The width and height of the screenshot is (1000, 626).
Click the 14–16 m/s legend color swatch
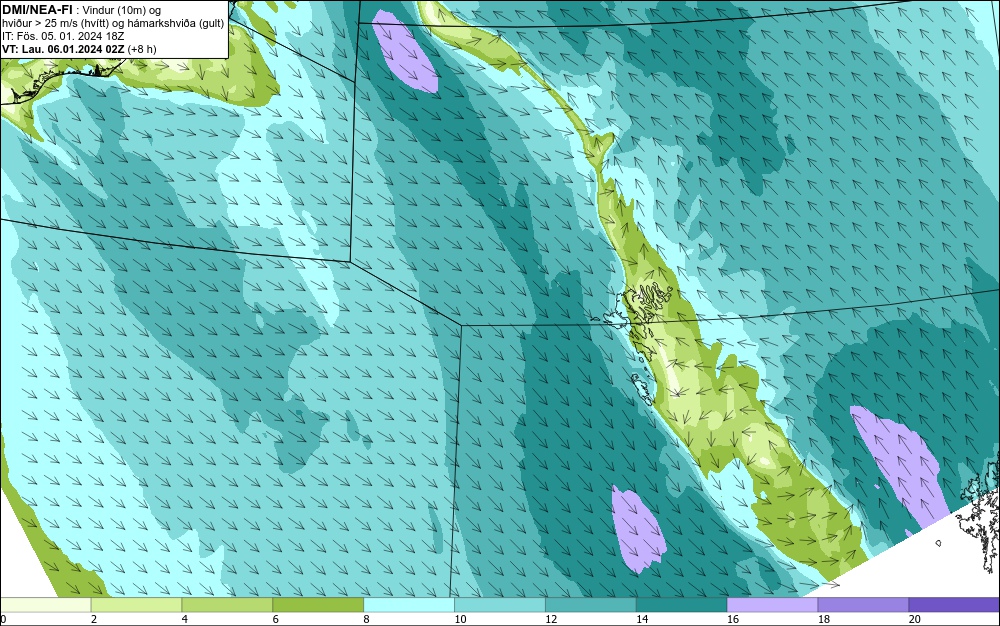pyautogui.click(x=682, y=605)
